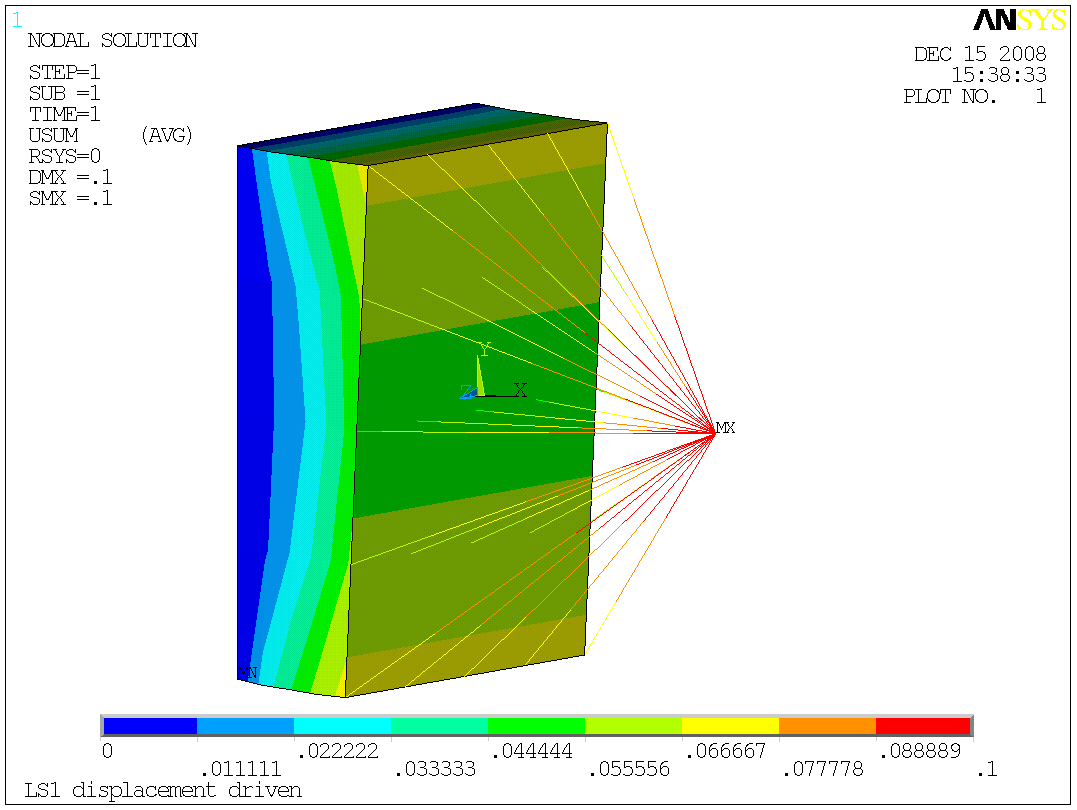
Task: Pick the yellow legend swatch near .066667
Action: (730, 726)
